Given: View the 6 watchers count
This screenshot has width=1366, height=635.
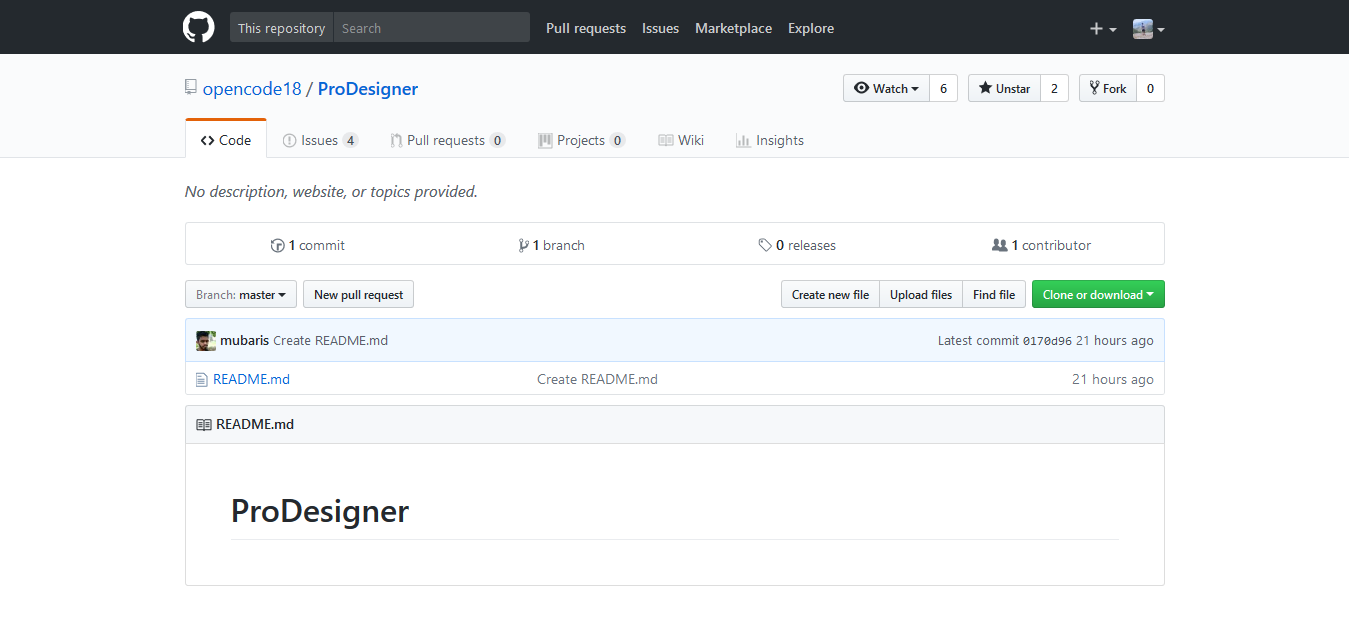Looking at the screenshot, I should coord(943,88).
